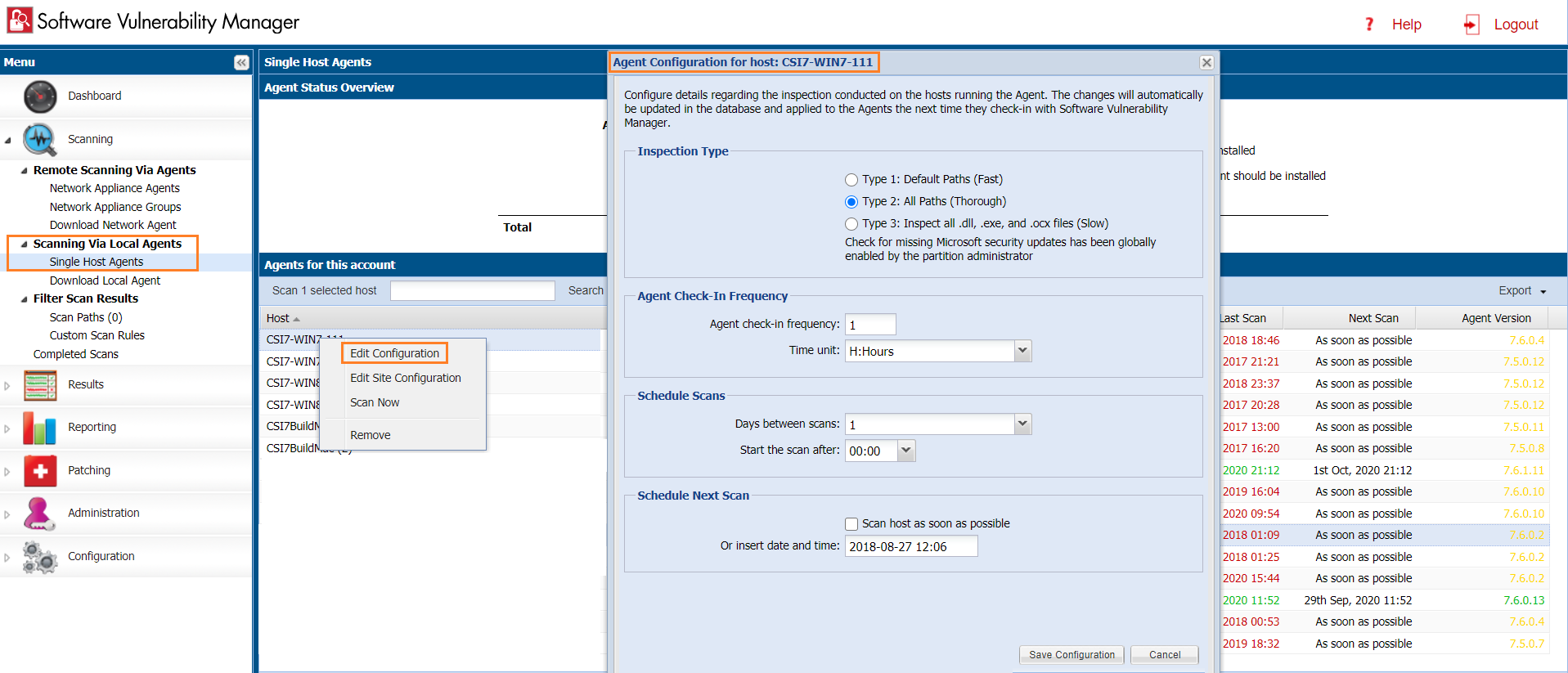
Task: Click the insert date and time field
Action: 911,546
